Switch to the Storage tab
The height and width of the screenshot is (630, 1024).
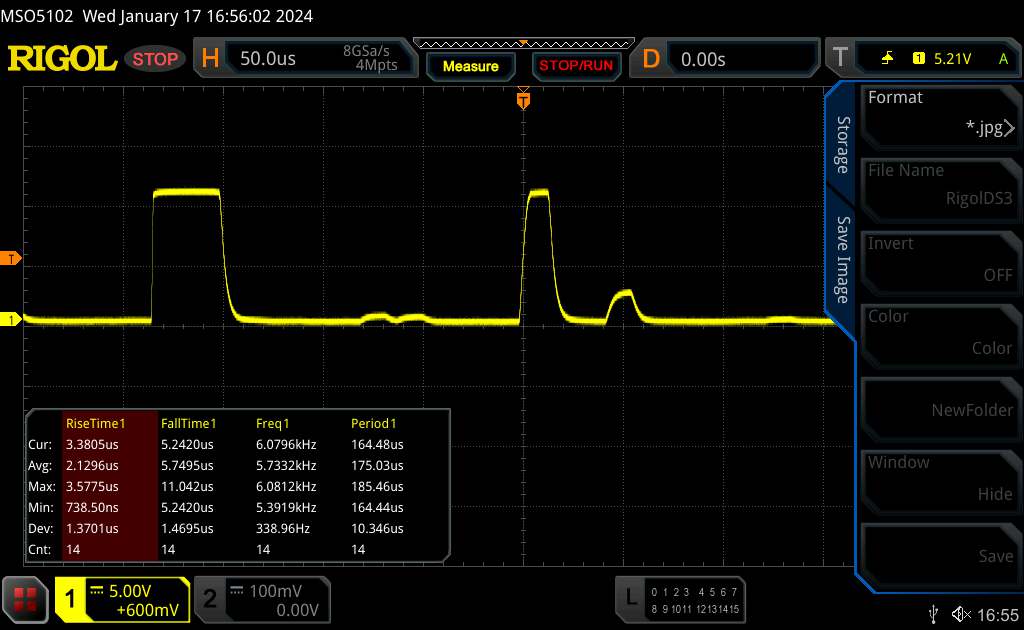pyautogui.click(x=842, y=145)
